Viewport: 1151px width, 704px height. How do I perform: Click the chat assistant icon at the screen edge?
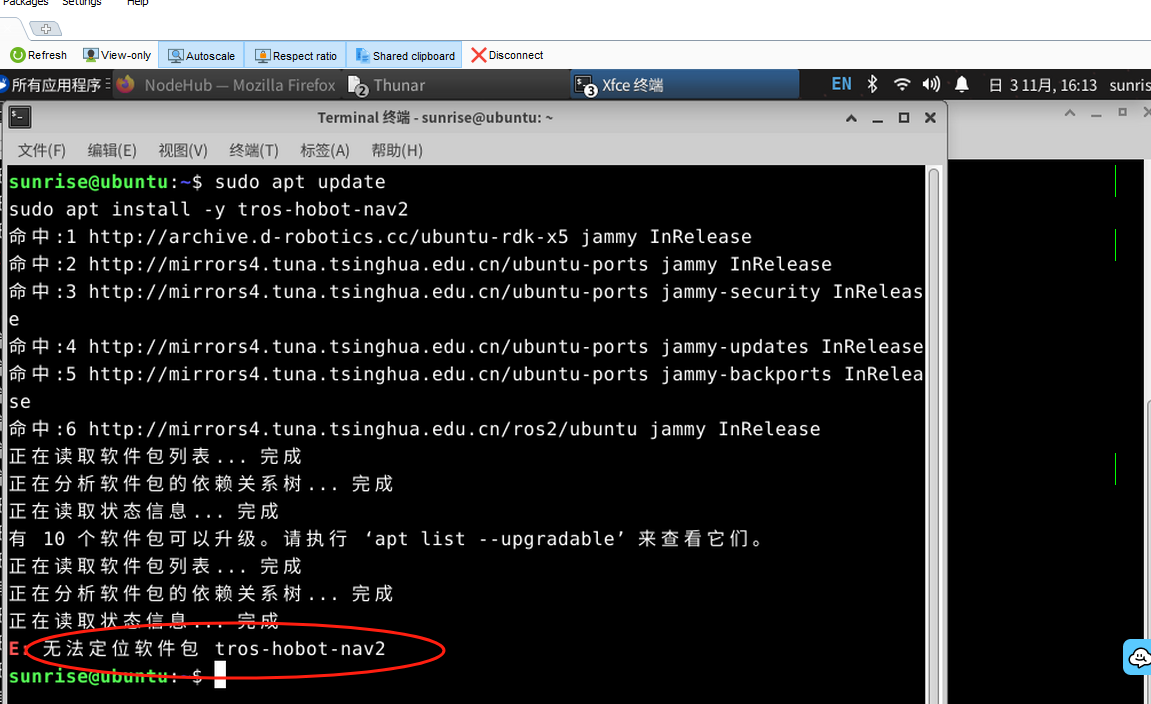click(x=1139, y=657)
